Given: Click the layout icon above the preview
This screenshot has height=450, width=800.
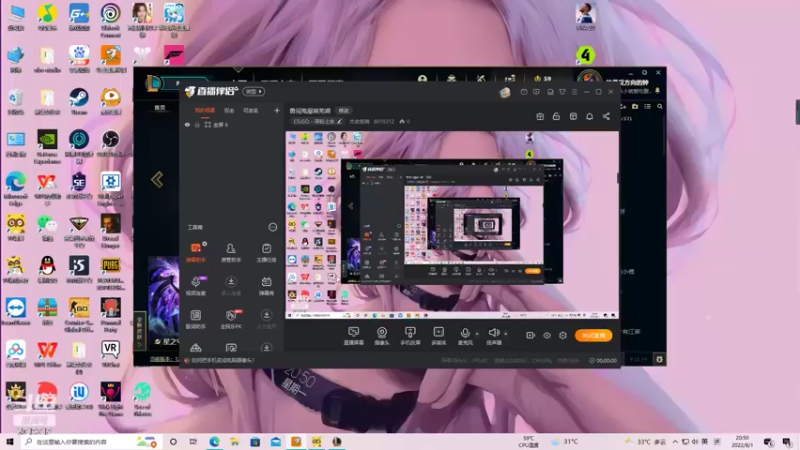Looking at the screenshot, I should pos(573,116).
